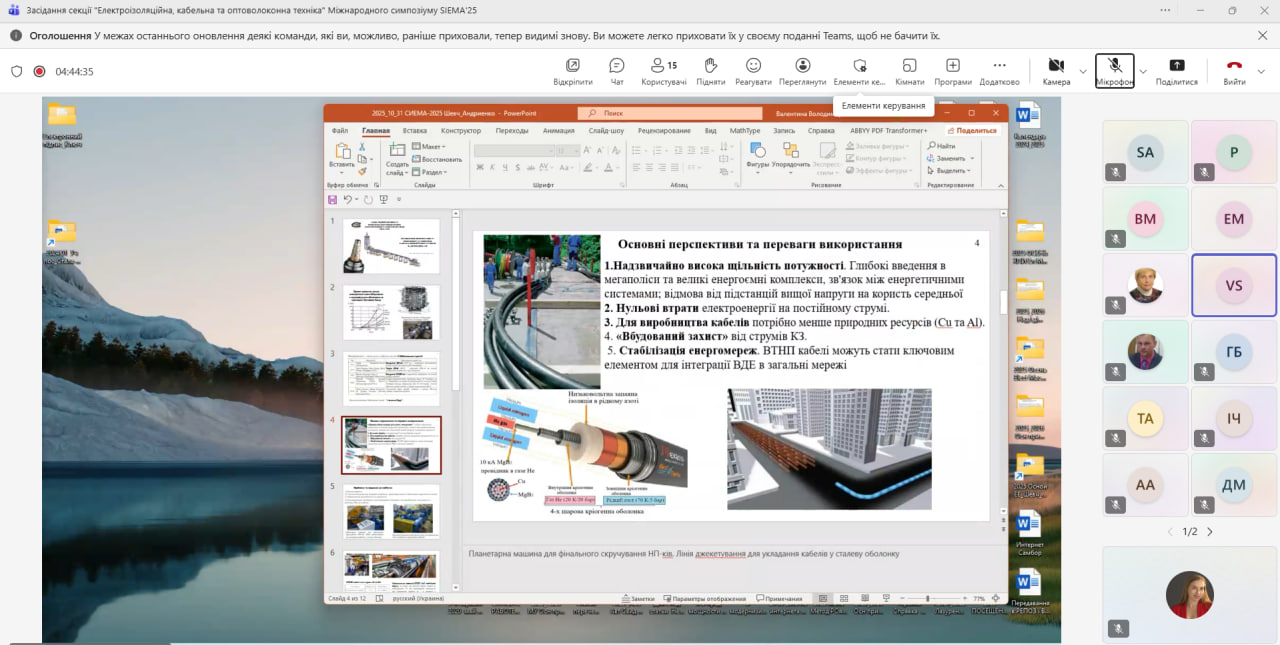Expand the microphone options chevron

1143,72
